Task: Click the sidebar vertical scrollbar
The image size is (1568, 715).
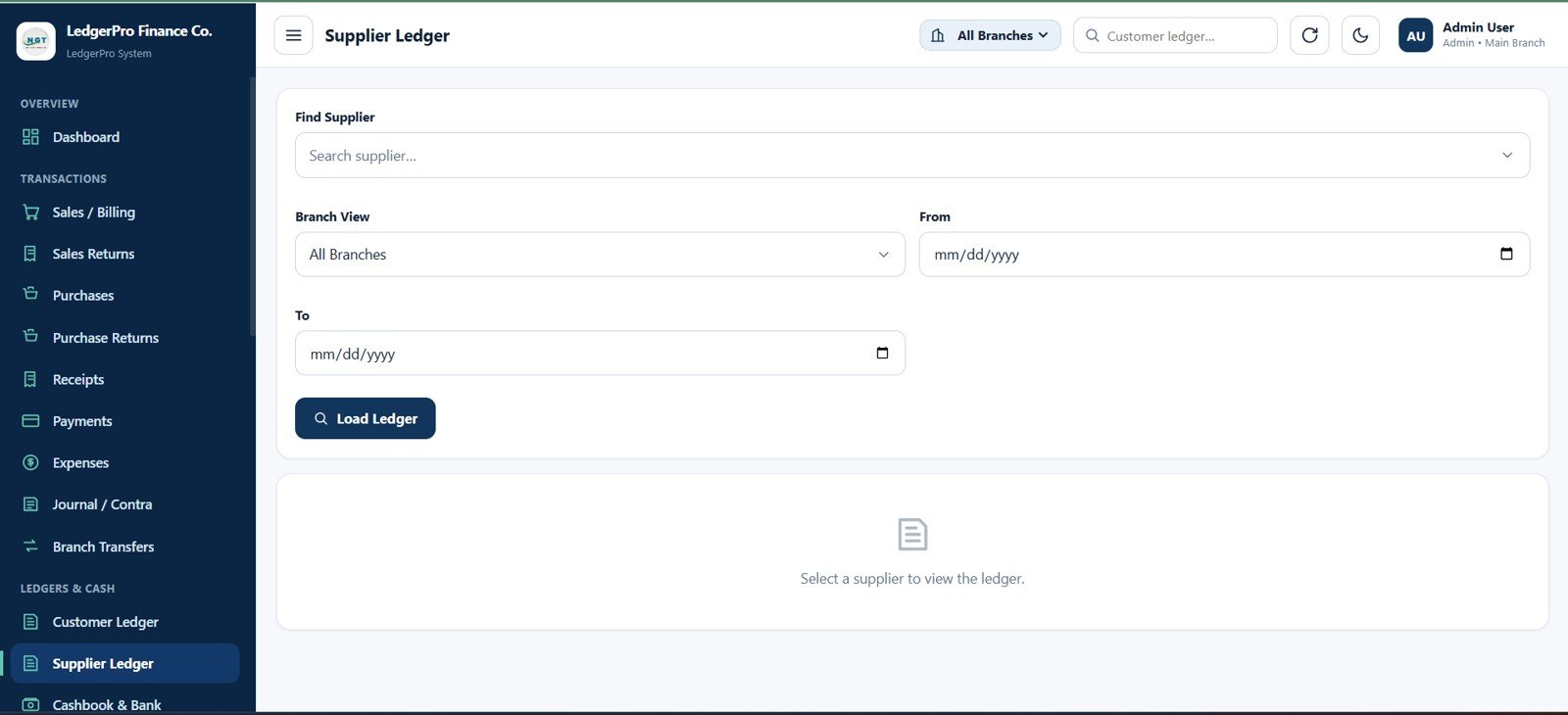Action: 252,208
